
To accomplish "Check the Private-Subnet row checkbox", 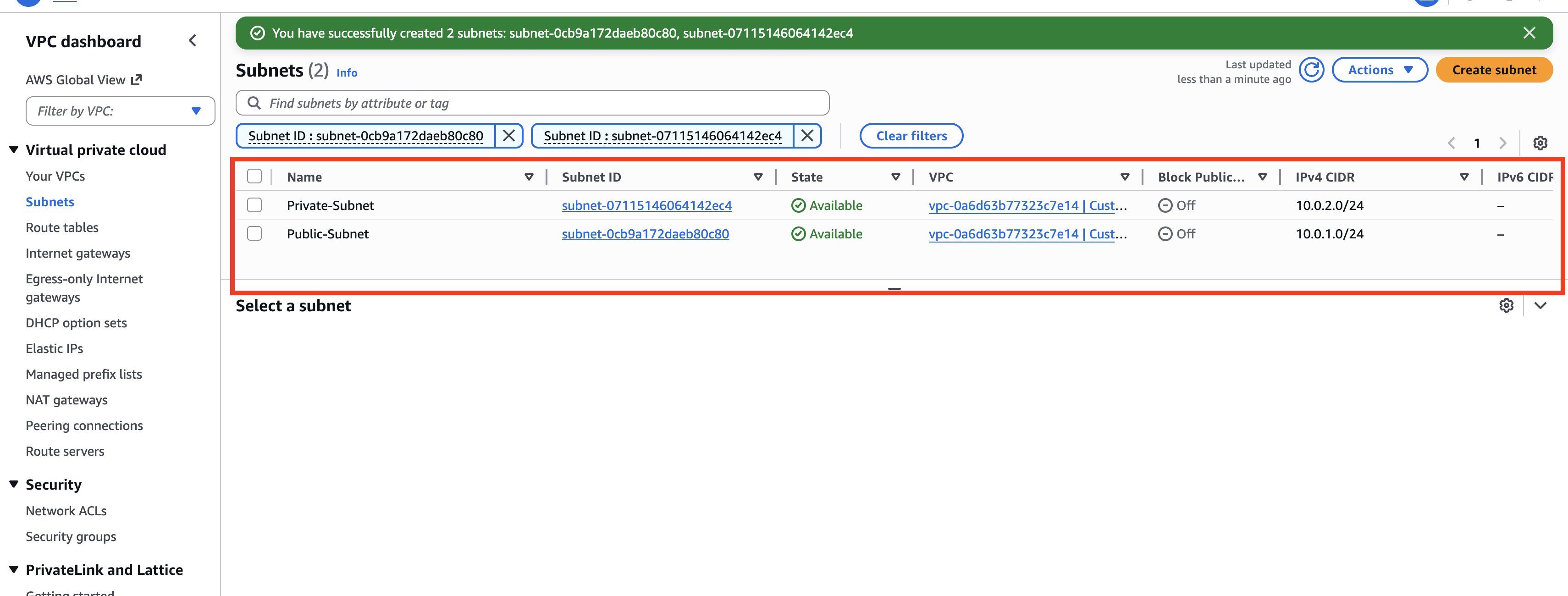I will pos(254,205).
